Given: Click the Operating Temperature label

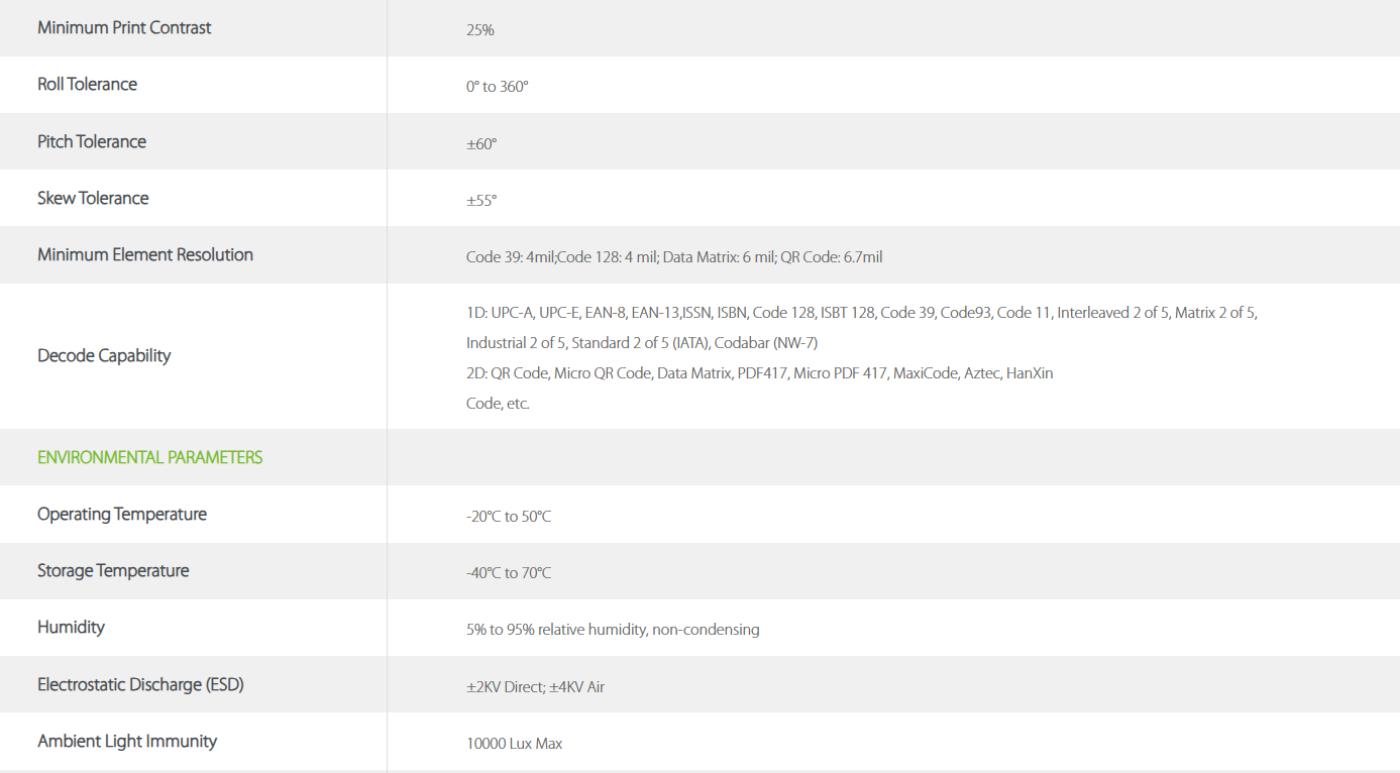Looking at the screenshot, I should [x=122, y=514].
